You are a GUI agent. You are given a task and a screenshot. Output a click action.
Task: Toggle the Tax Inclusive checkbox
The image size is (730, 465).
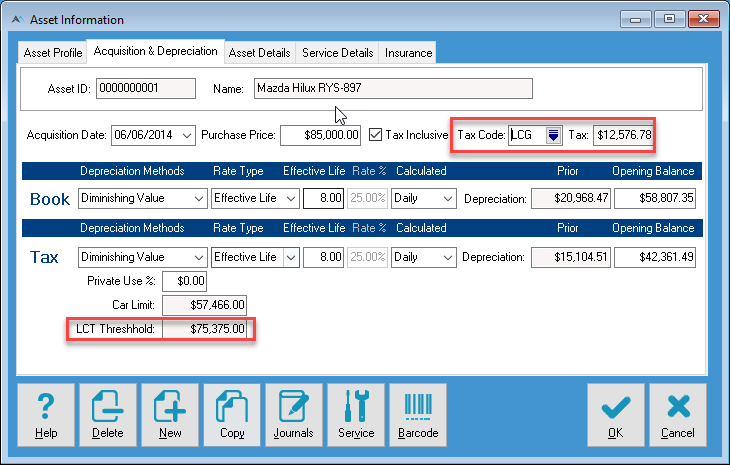click(376, 134)
